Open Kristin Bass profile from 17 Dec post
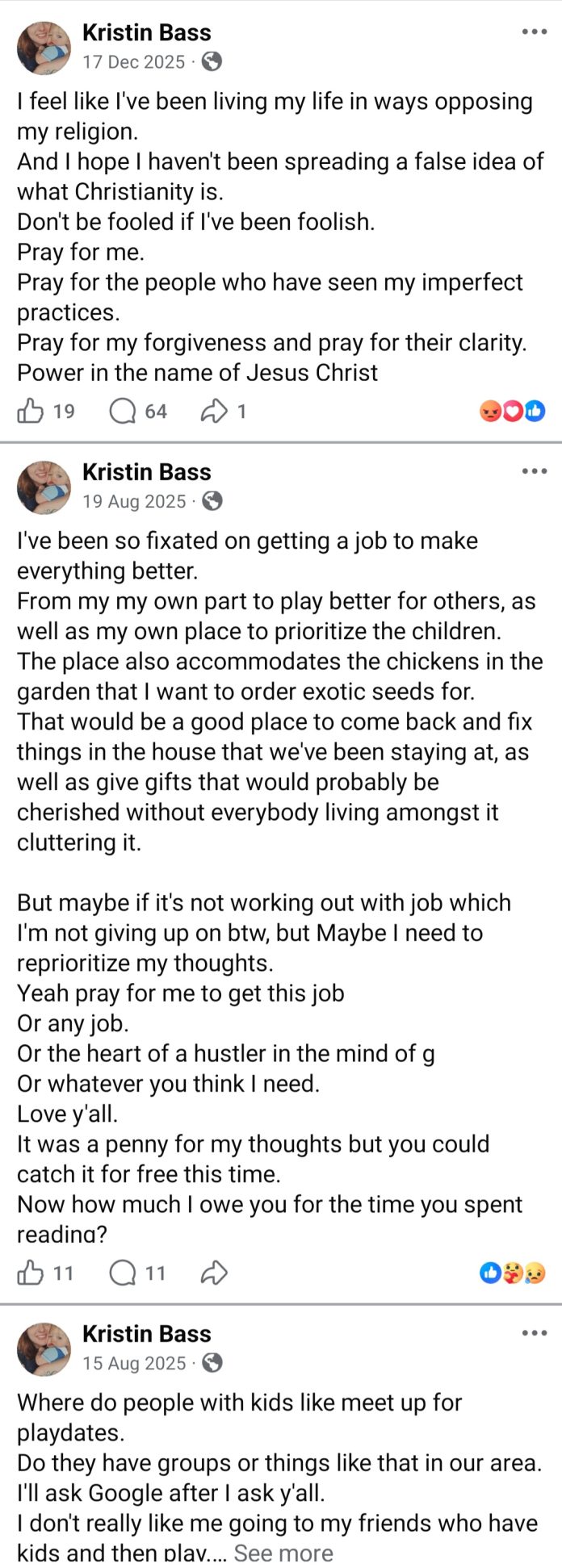The image size is (562, 1568). click(146, 32)
